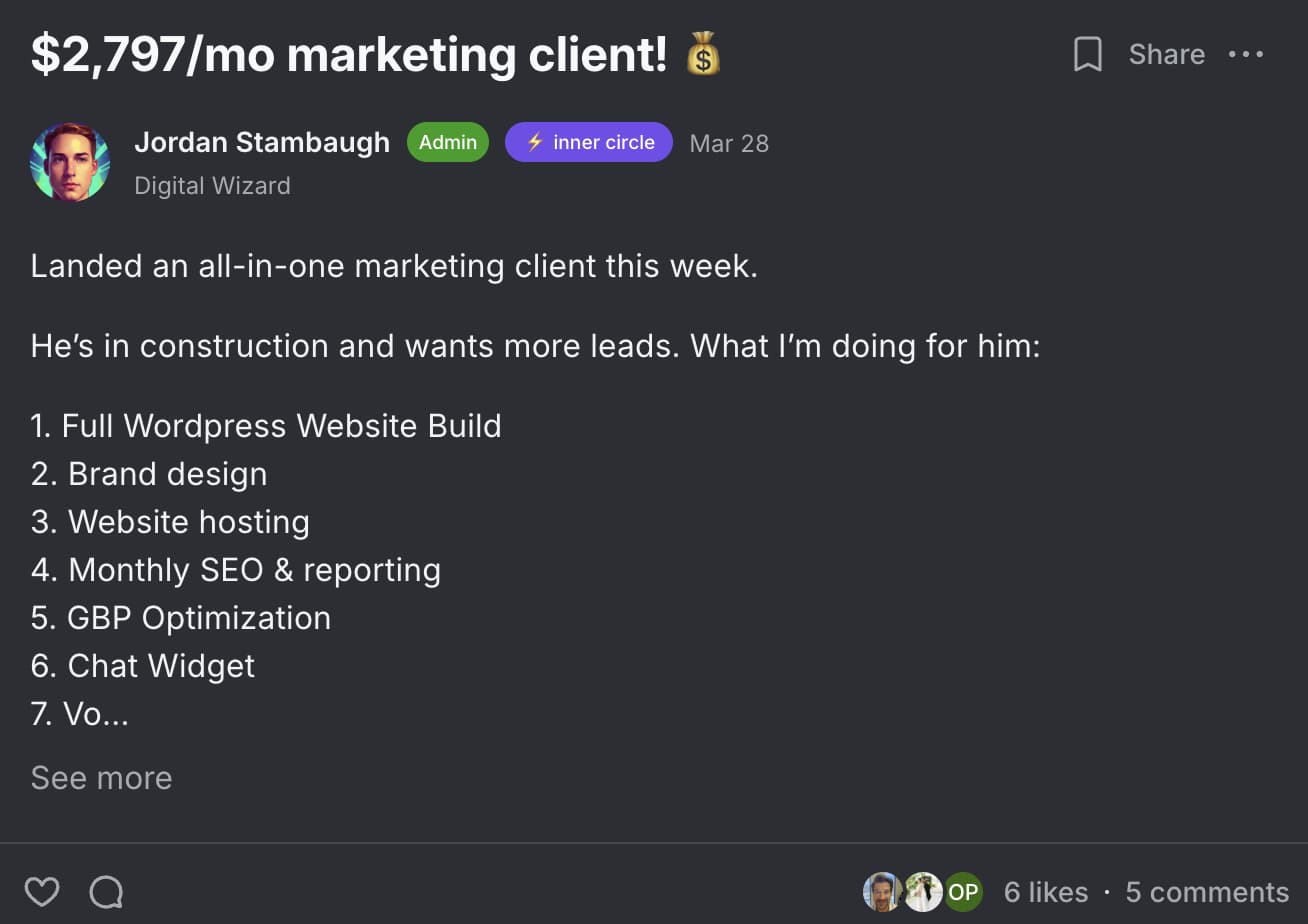Click the author name Jordan Stambaugh
The image size is (1308, 924).
(262, 142)
